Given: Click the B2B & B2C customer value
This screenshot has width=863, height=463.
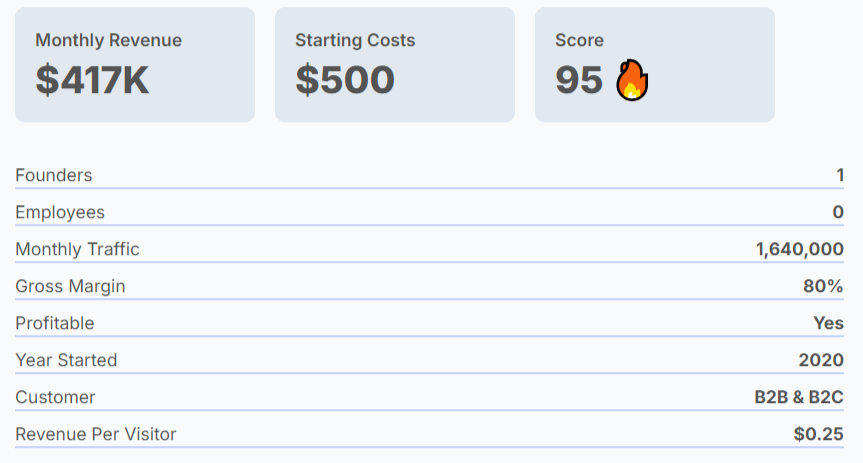Looking at the screenshot, I should point(799,397).
